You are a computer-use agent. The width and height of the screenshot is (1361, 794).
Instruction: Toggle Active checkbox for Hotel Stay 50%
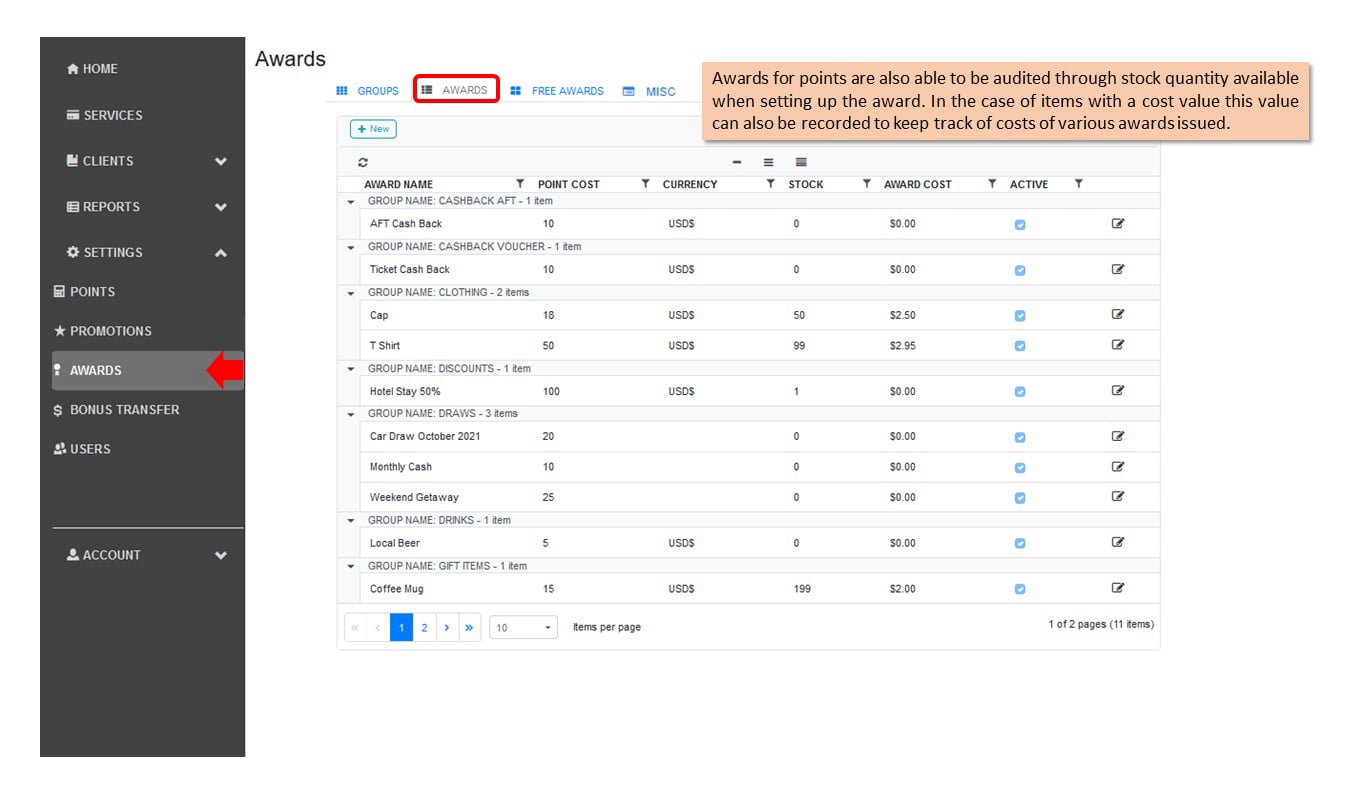(1020, 392)
